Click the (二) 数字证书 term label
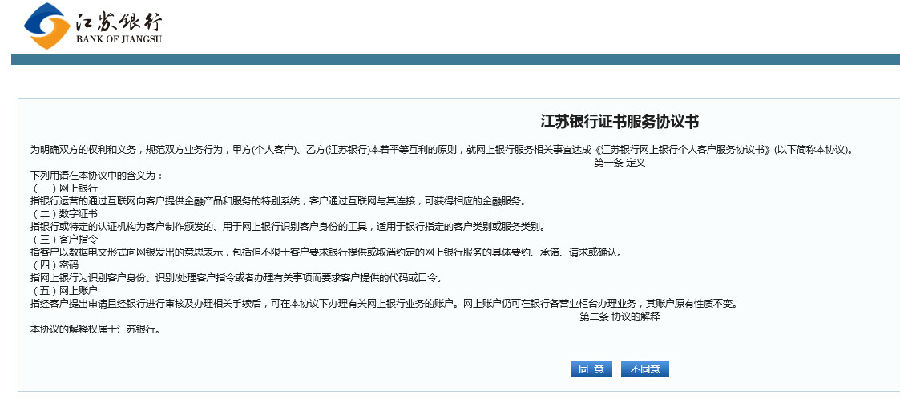The image size is (900, 397). click(x=65, y=213)
